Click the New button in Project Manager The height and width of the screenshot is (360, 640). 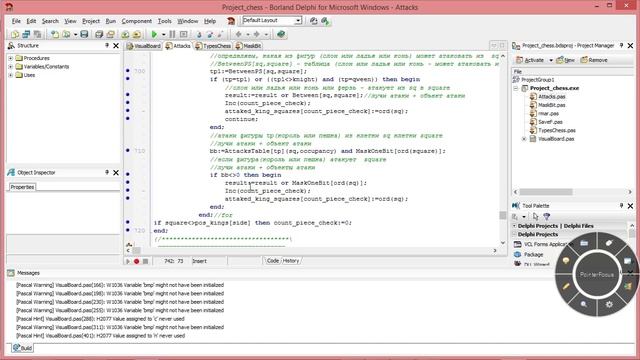[x=566, y=60]
